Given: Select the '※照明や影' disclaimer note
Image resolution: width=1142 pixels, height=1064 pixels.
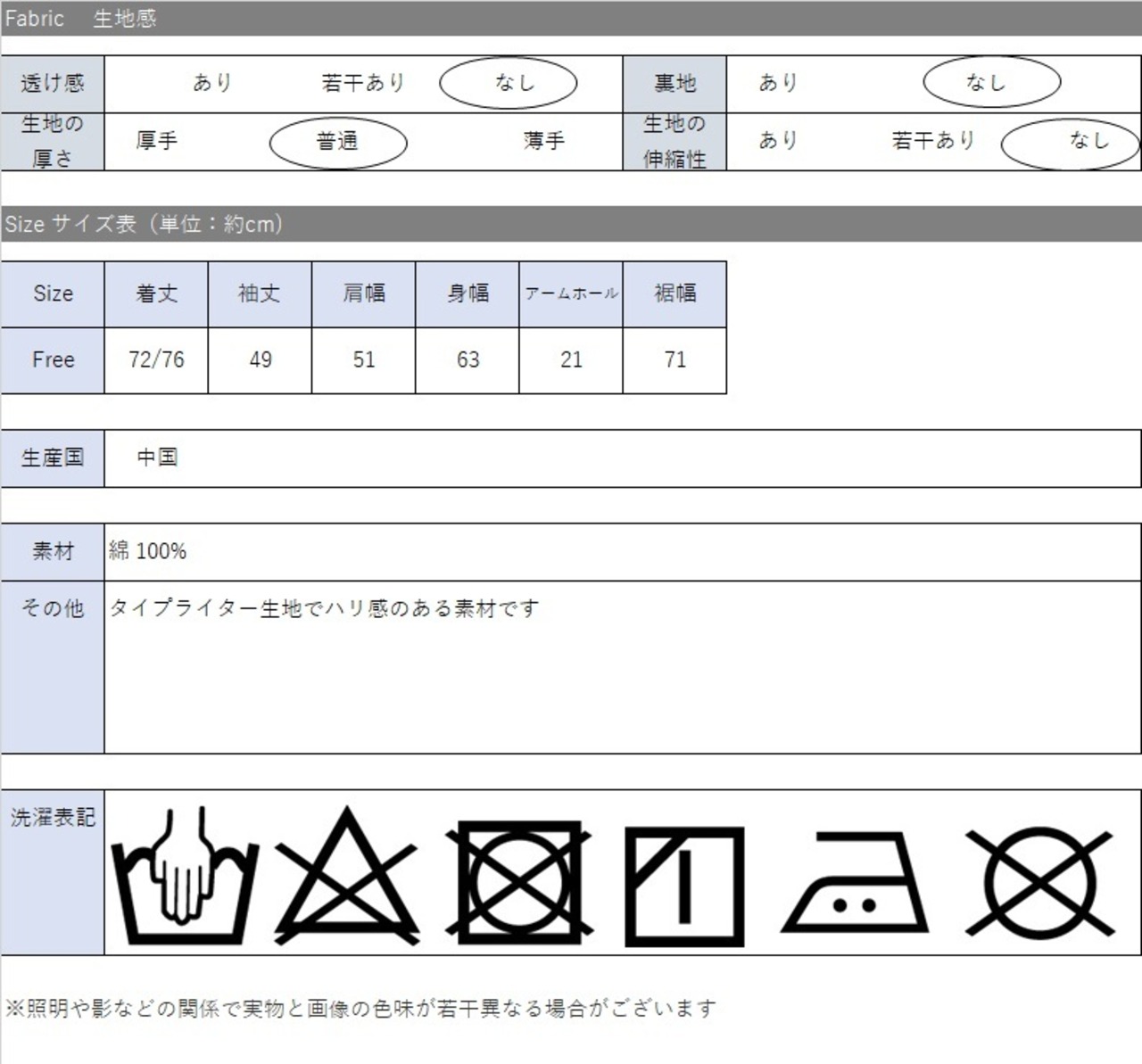Looking at the screenshot, I should (x=361, y=1009).
